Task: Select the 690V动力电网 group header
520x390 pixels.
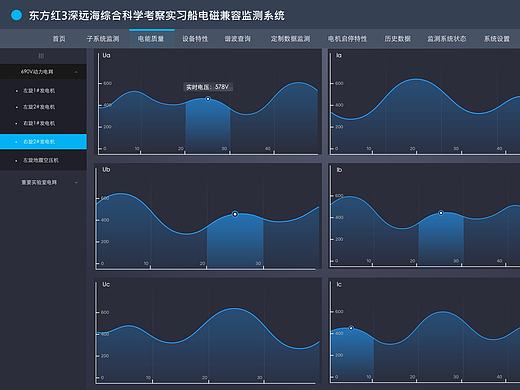Action: (43, 72)
